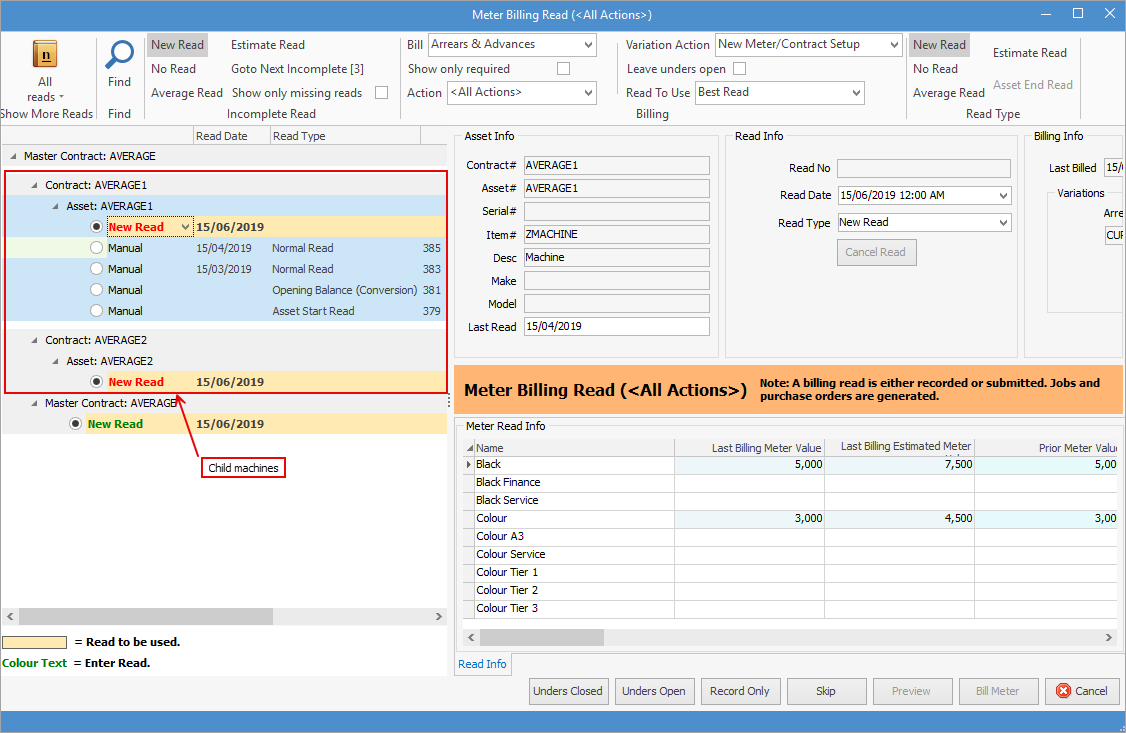This screenshot has height=733, width=1126.
Task: Expand the Black row in Meter Read Info
Action: (469, 464)
